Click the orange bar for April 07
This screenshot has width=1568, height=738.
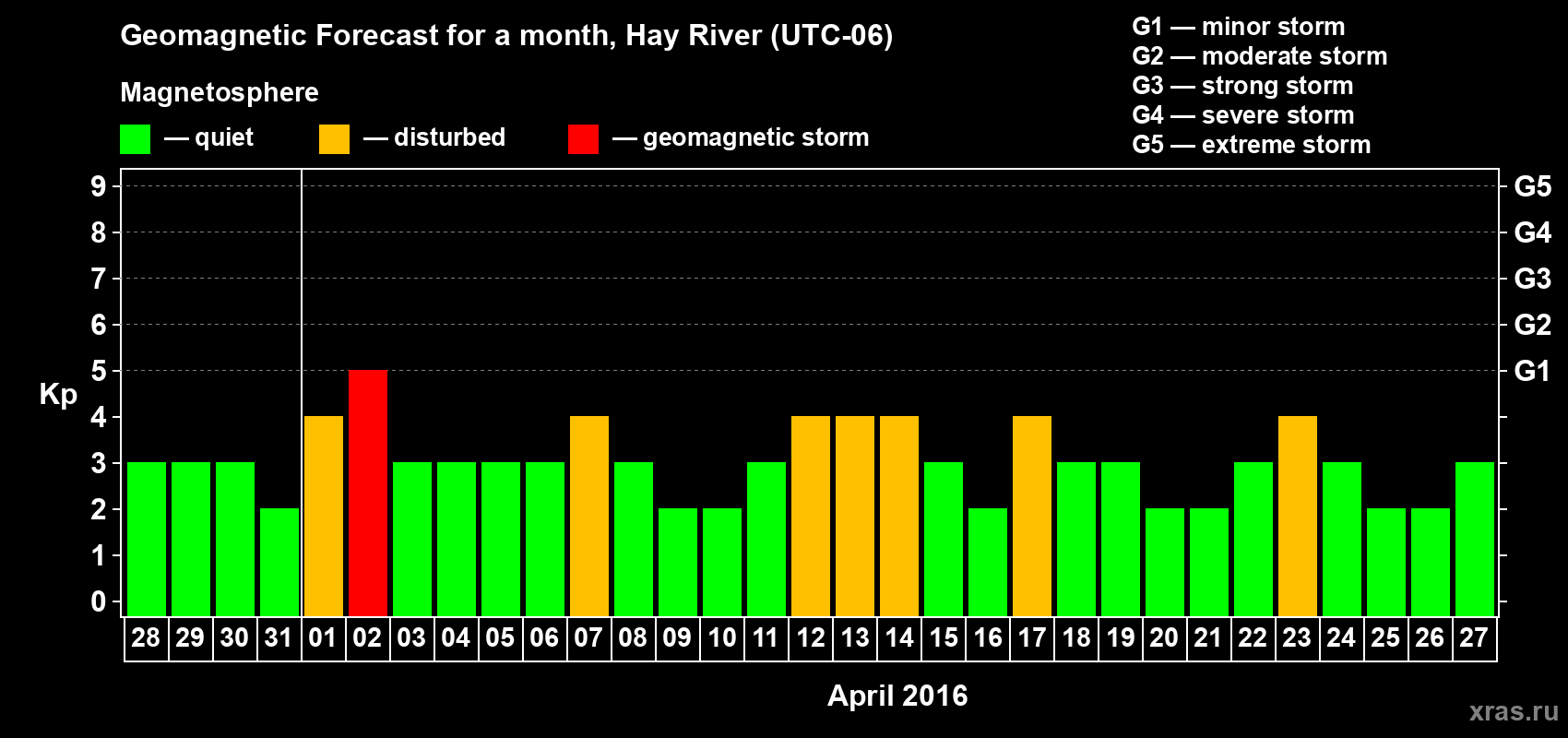(589, 517)
